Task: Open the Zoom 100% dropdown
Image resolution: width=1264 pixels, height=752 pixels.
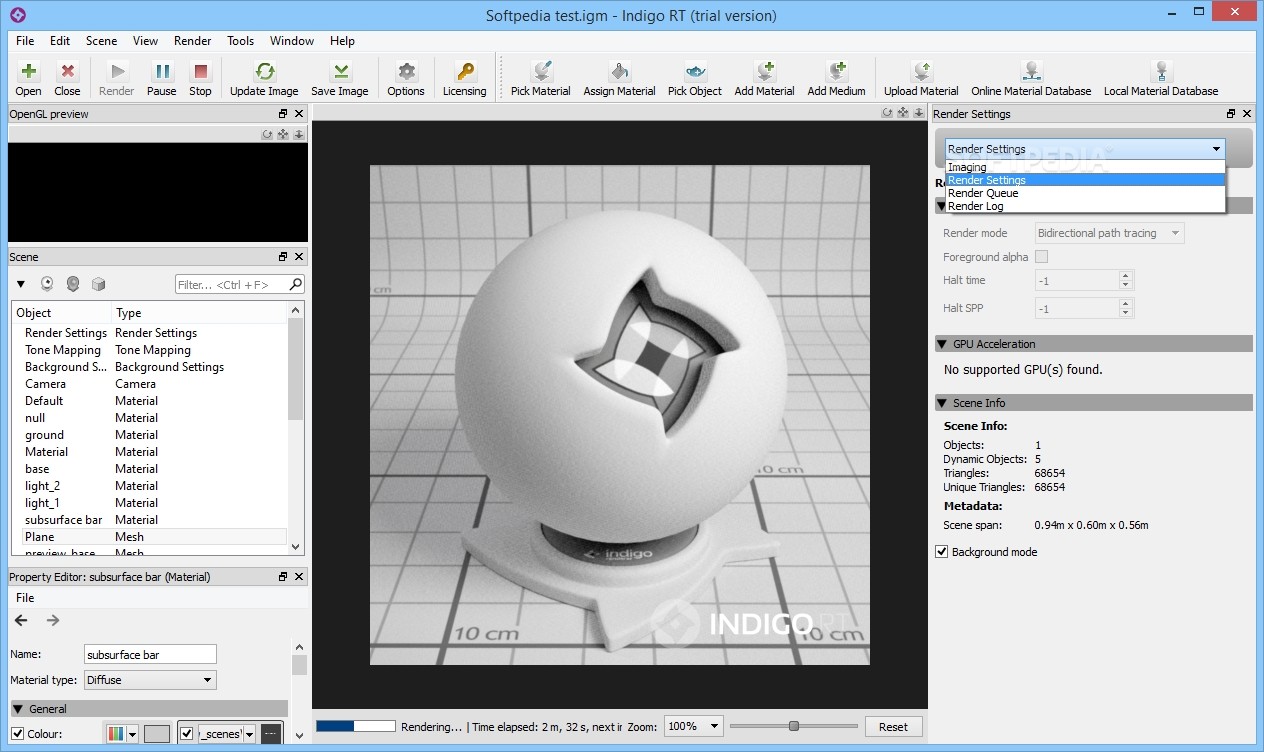Action: point(693,727)
